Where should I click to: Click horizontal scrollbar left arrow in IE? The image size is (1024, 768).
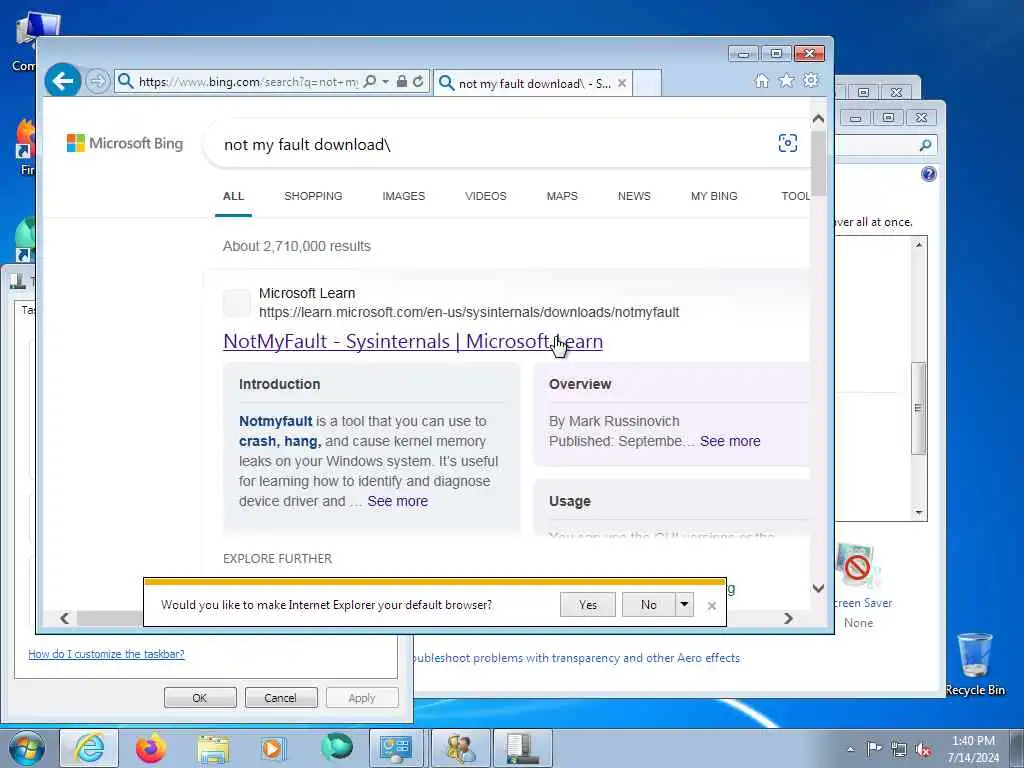pyautogui.click(x=64, y=618)
